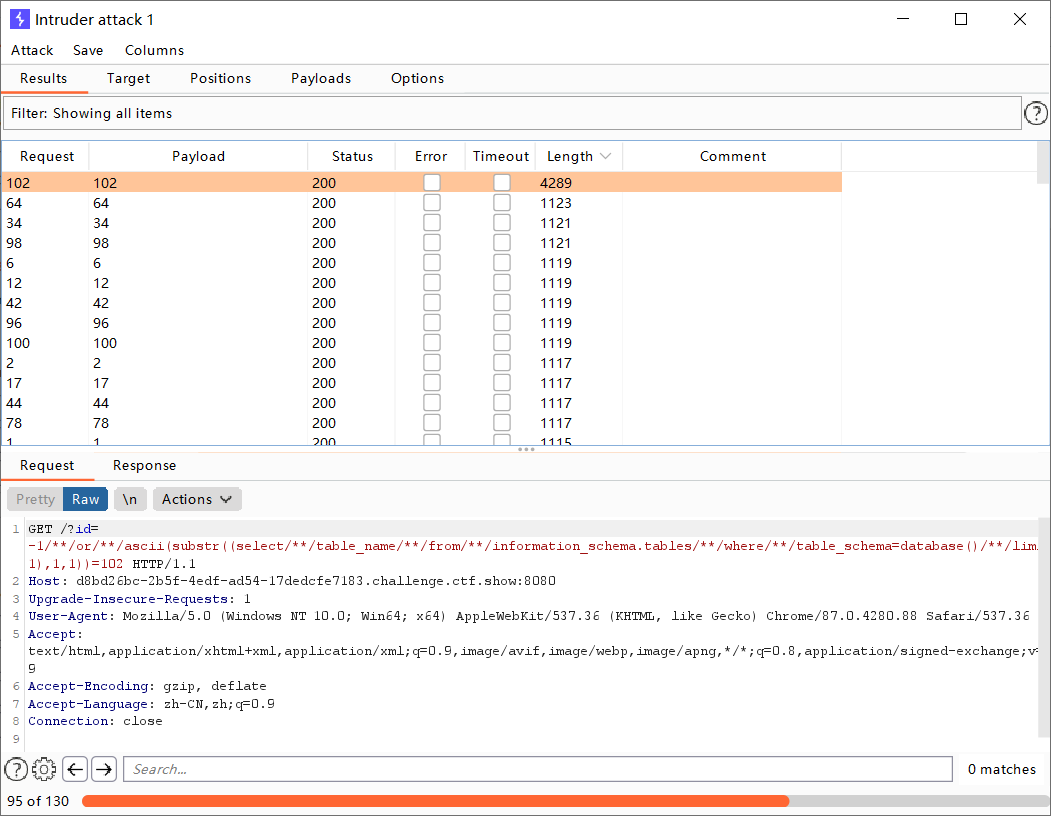
Task: Open the search help icon at bottom left
Action: click(16, 769)
